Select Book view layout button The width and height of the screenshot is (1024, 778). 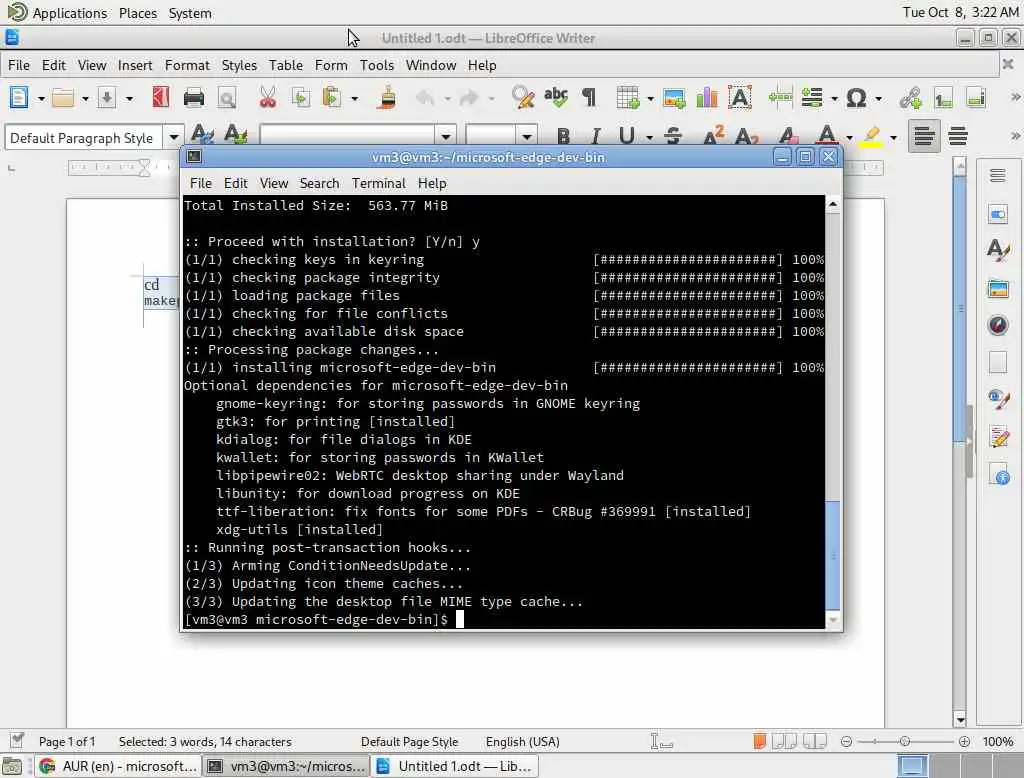tap(814, 741)
